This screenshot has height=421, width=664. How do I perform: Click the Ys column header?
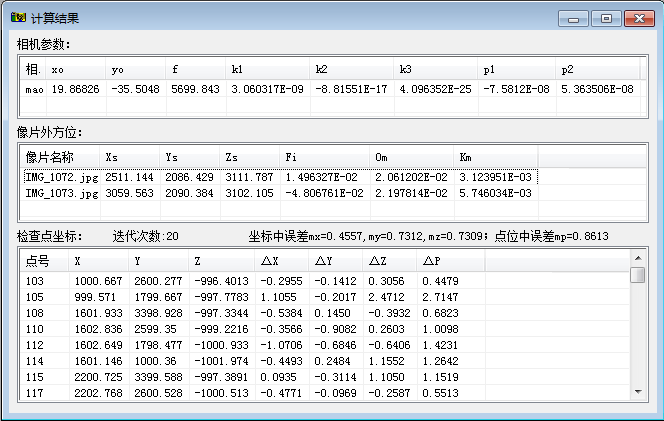[190, 157]
